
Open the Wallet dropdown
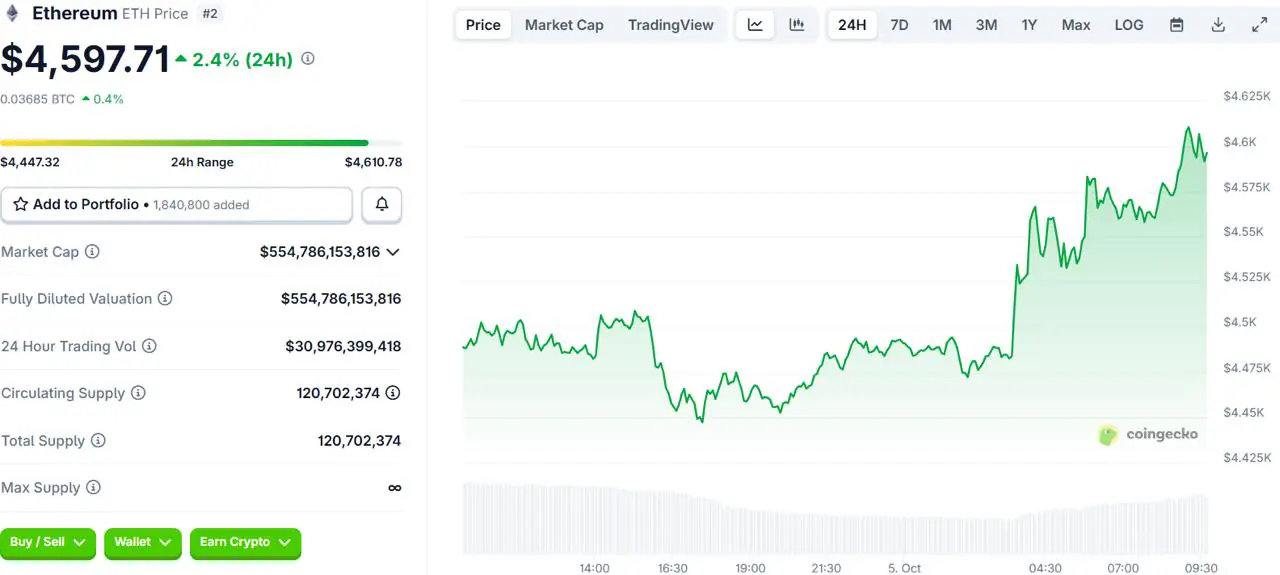(143, 542)
